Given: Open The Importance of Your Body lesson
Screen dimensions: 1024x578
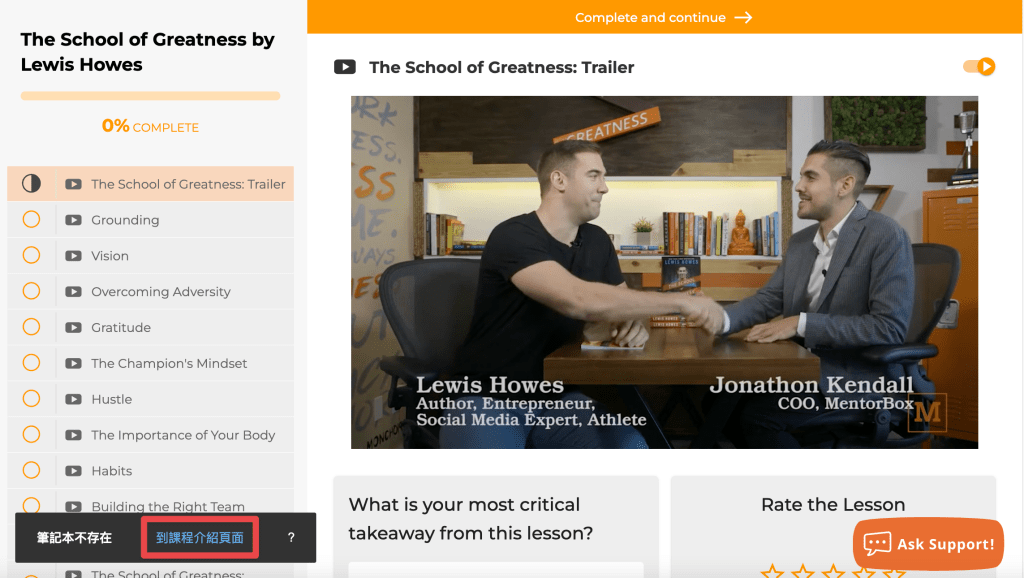Looking at the screenshot, I should [183, 435].
